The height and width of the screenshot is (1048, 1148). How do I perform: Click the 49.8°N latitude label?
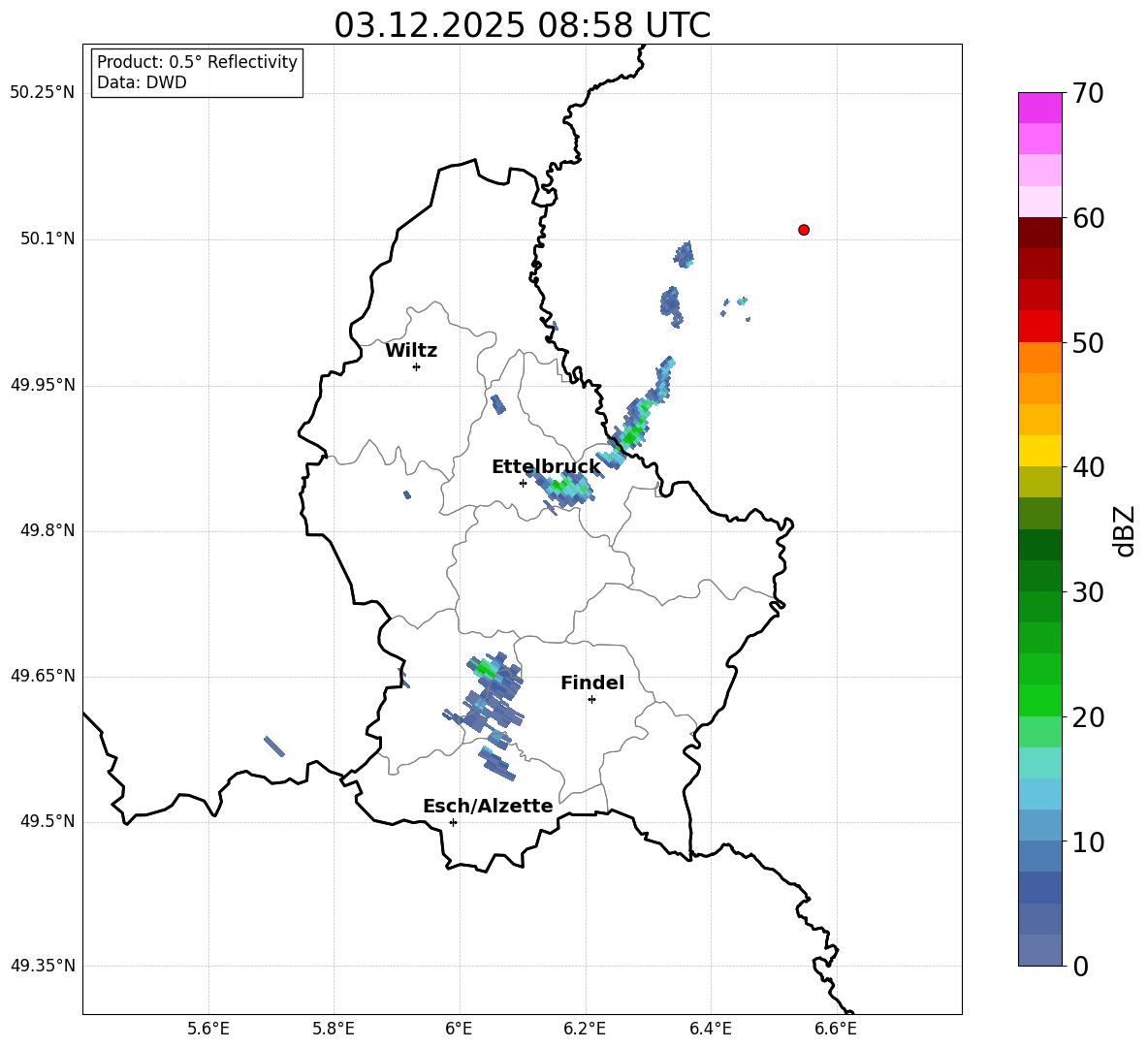click(48, 530)
